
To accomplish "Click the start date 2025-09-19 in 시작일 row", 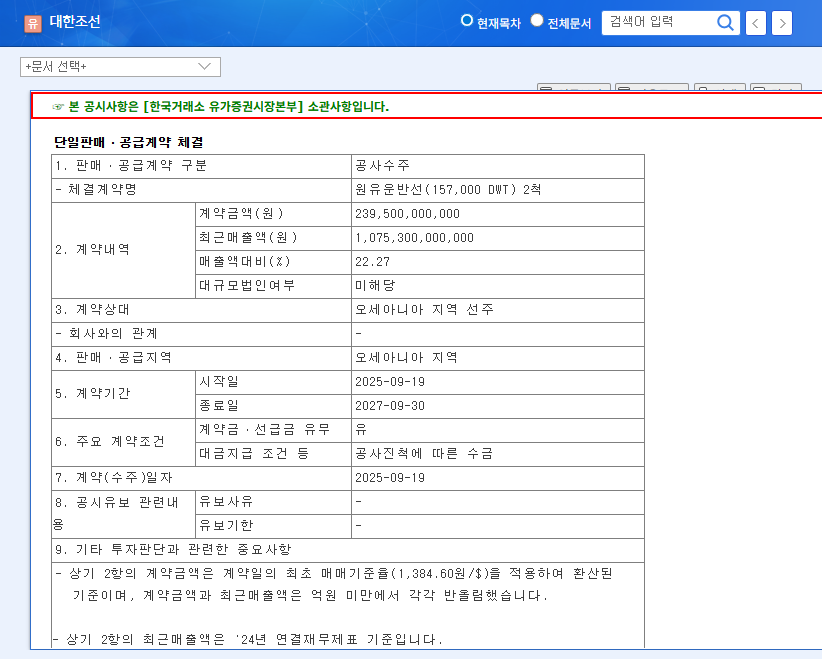I will [x=390, y=382].
